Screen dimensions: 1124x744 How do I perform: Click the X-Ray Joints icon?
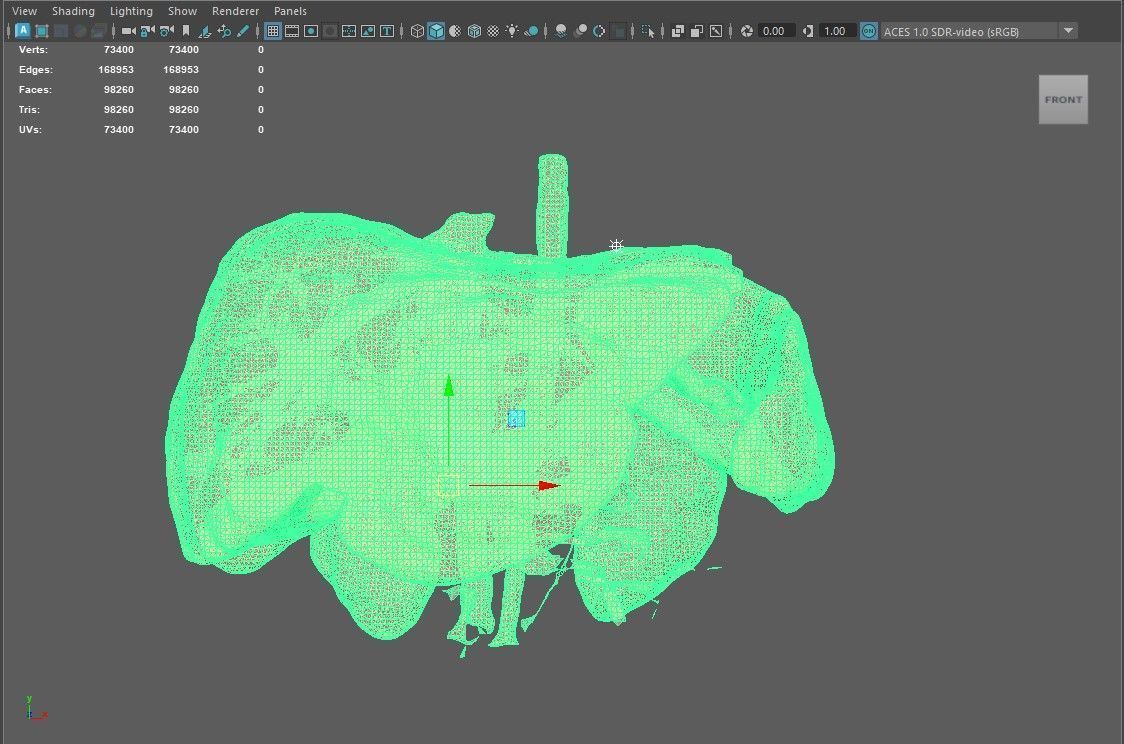pos(715,31)
